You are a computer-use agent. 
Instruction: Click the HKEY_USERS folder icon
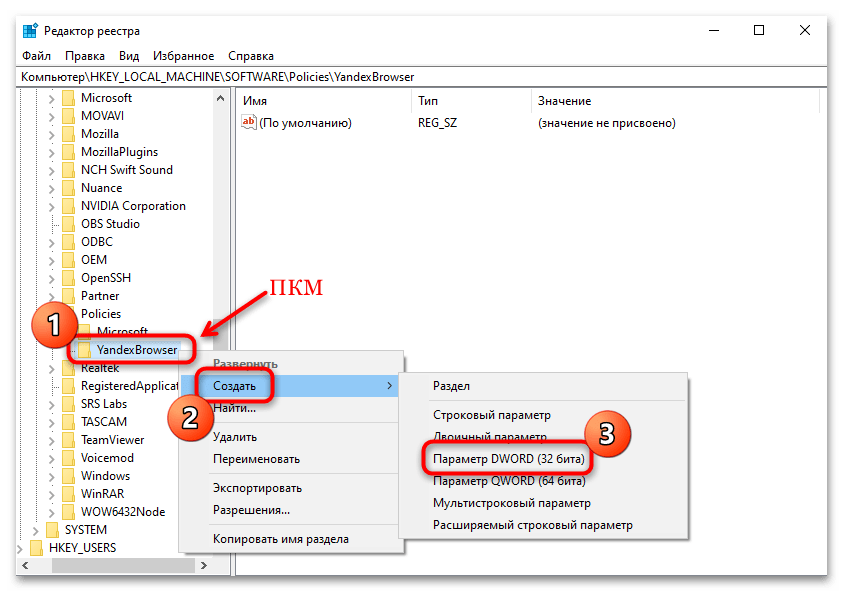[x=36, y=548]
